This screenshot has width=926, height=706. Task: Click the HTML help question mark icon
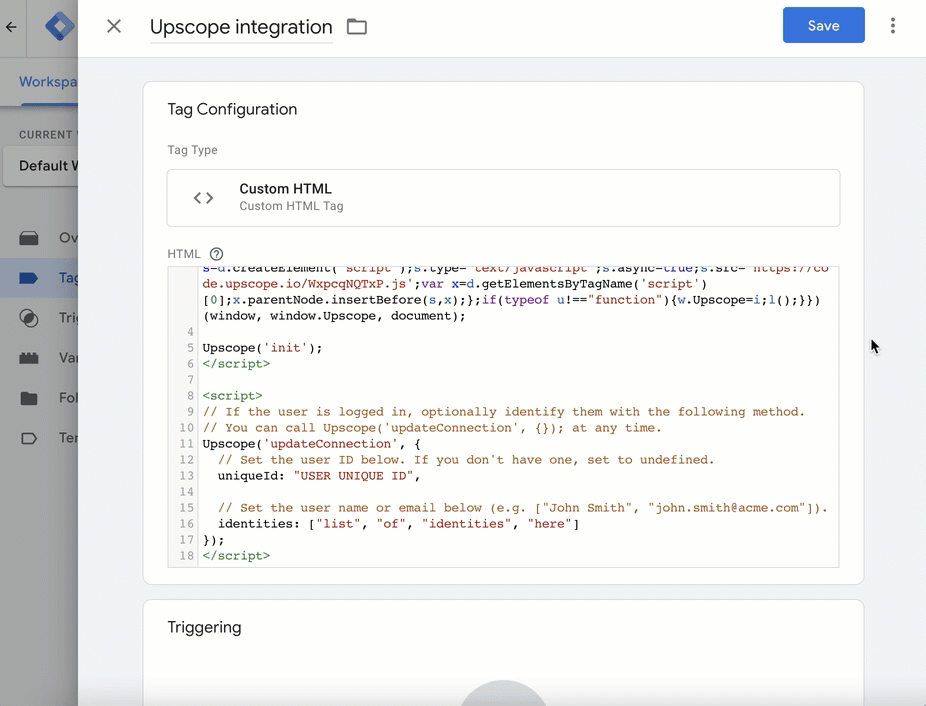tap(216, 254)
